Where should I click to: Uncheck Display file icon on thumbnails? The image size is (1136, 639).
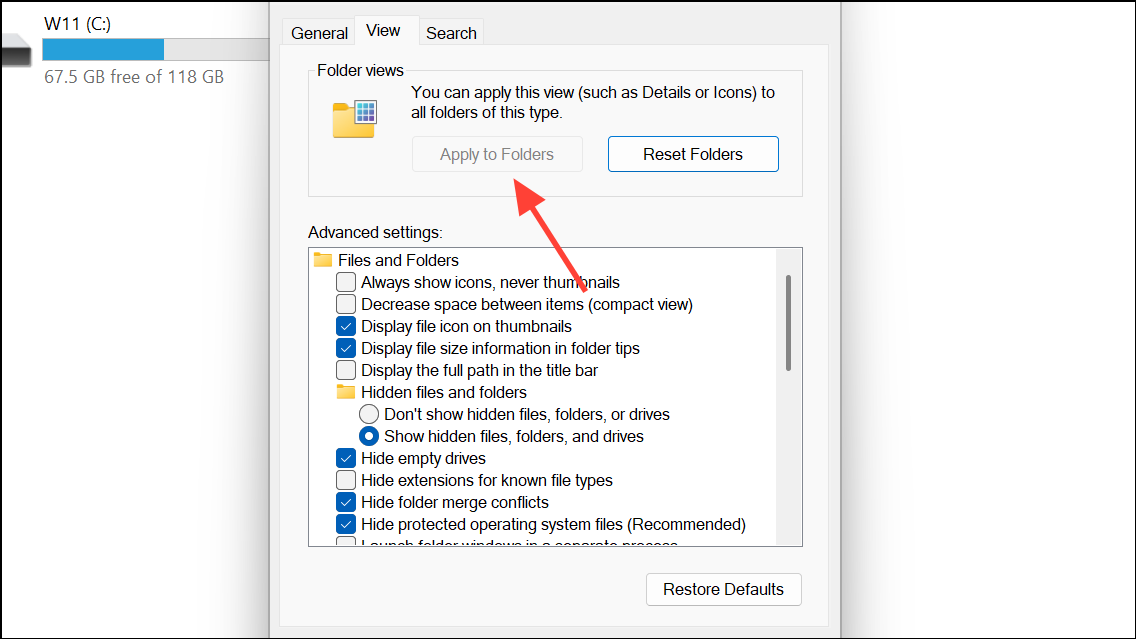coord(346,326)
